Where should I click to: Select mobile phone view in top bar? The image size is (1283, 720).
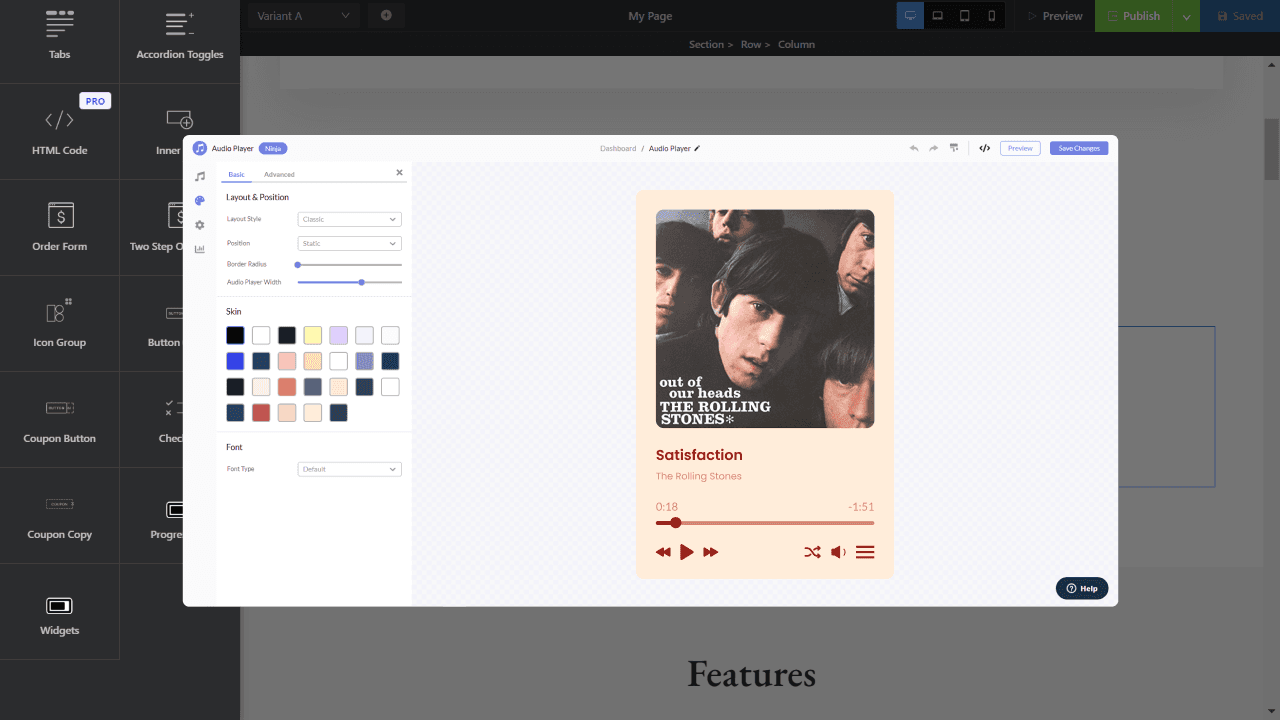[991, 16]
